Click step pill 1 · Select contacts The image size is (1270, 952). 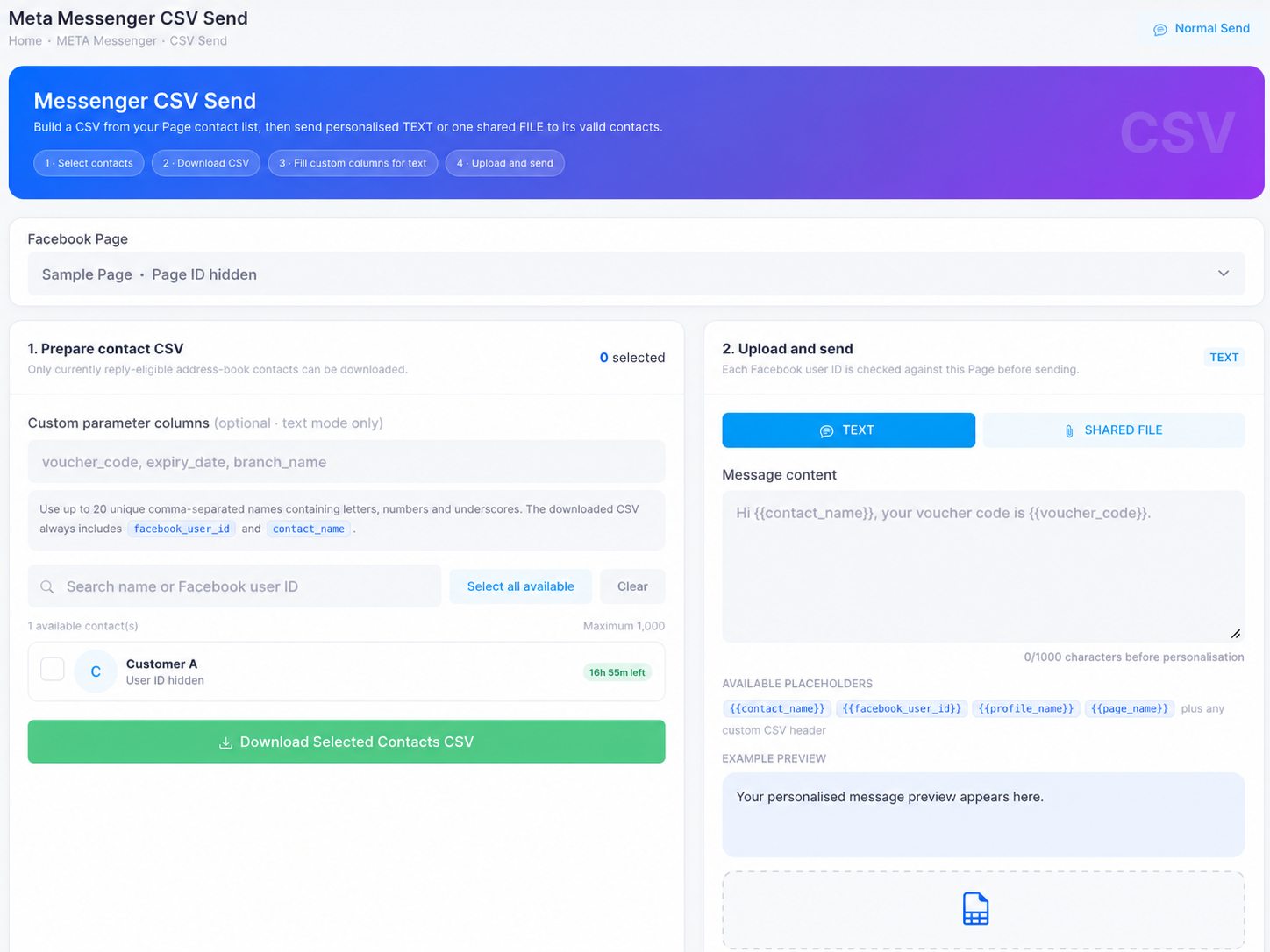(x=89, y=163)
